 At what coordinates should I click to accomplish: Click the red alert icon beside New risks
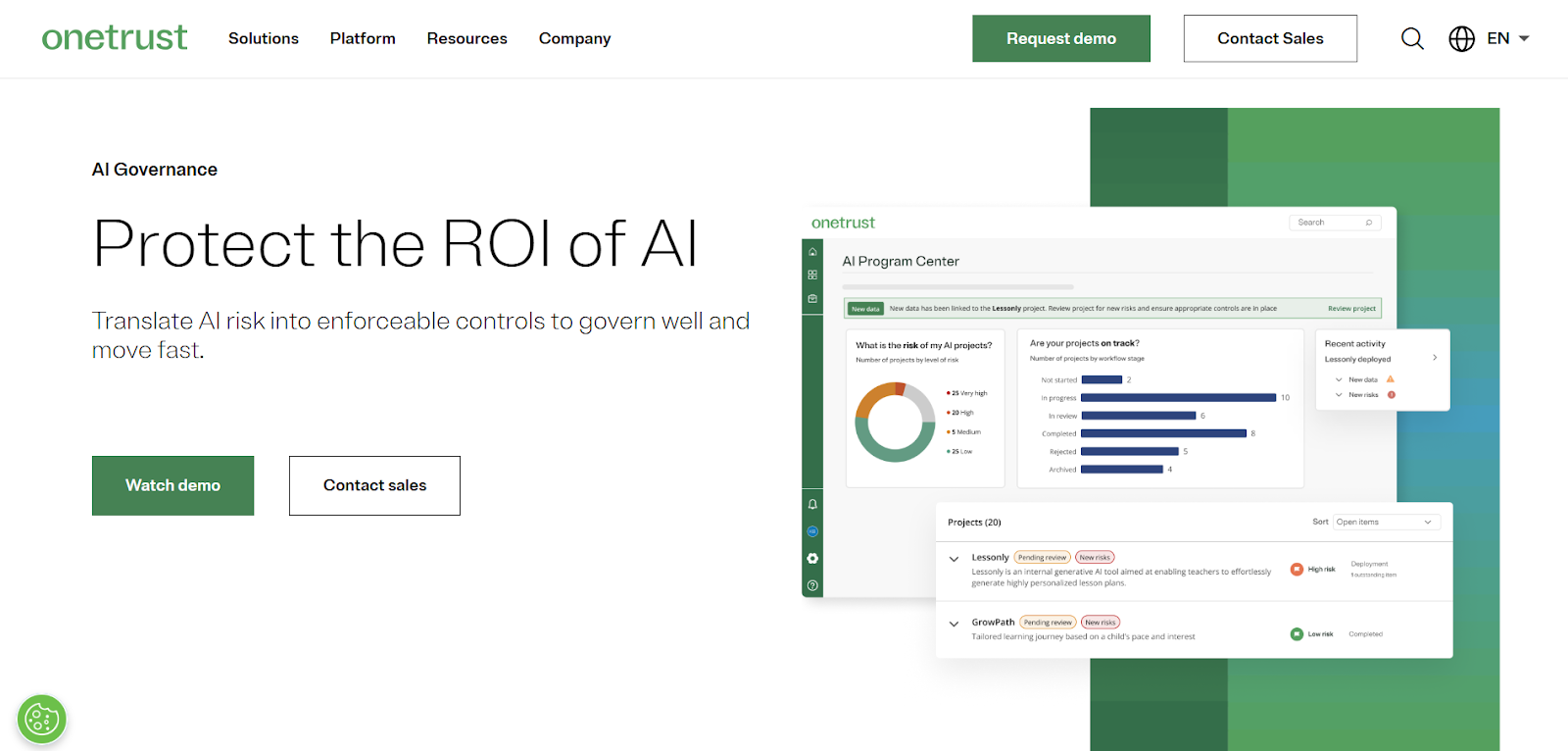(1392, 395)
